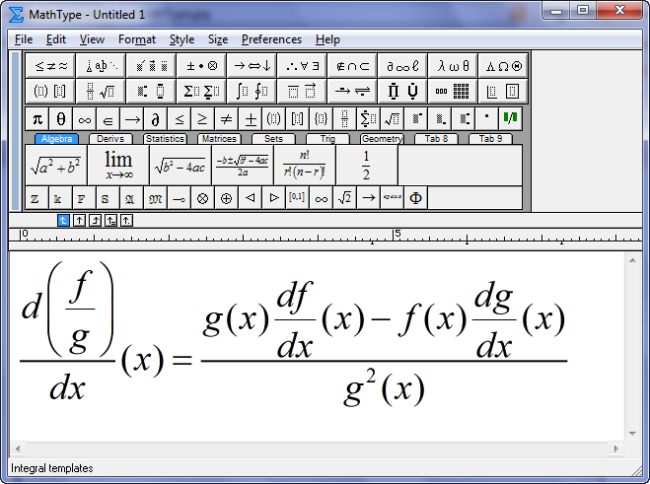Insert the partial derivative ∂ symbol
The image size is (650, 484).
[155, 119]
